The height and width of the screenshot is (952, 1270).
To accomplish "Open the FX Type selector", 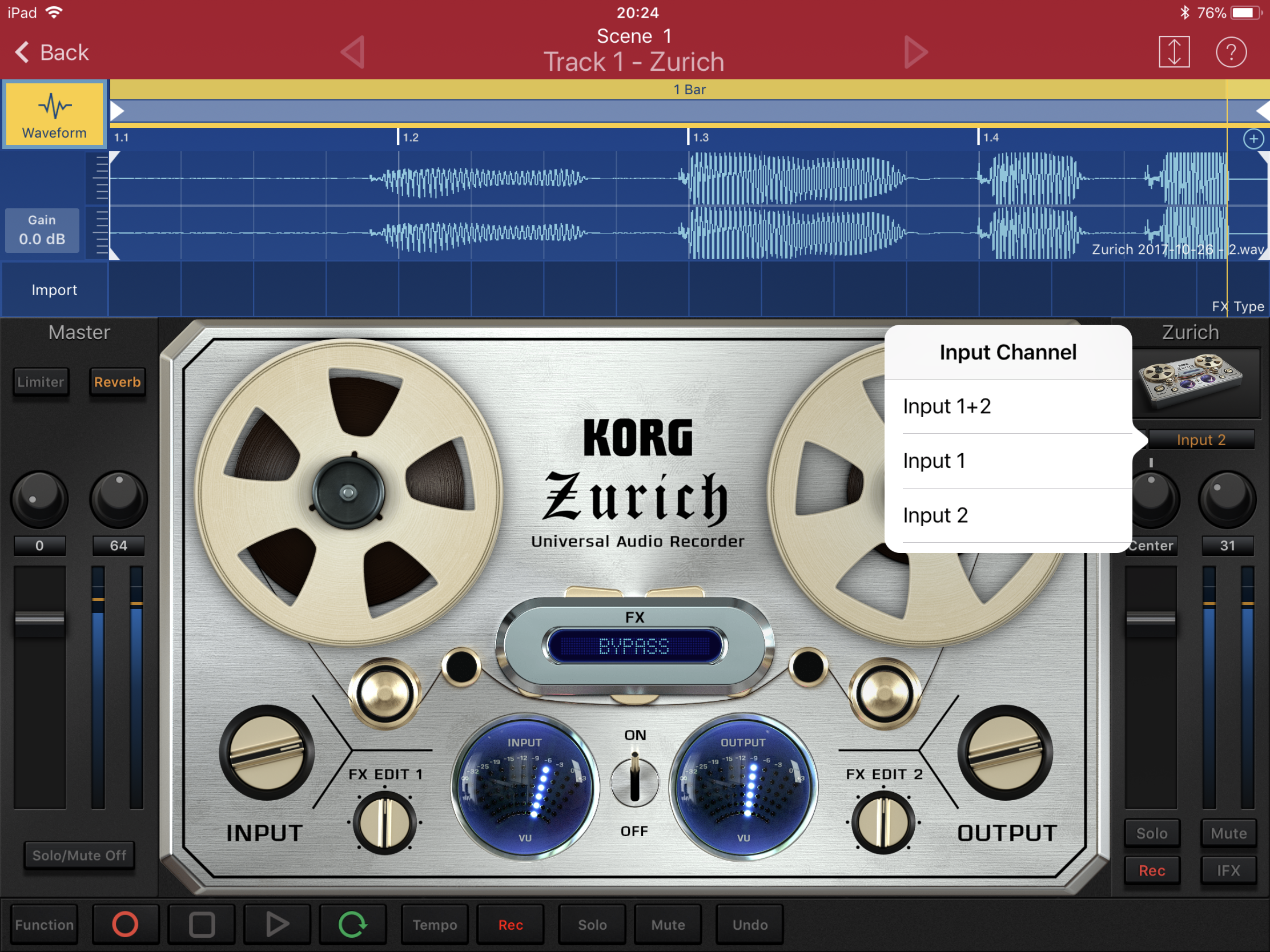I will [x=1237, y=306].
